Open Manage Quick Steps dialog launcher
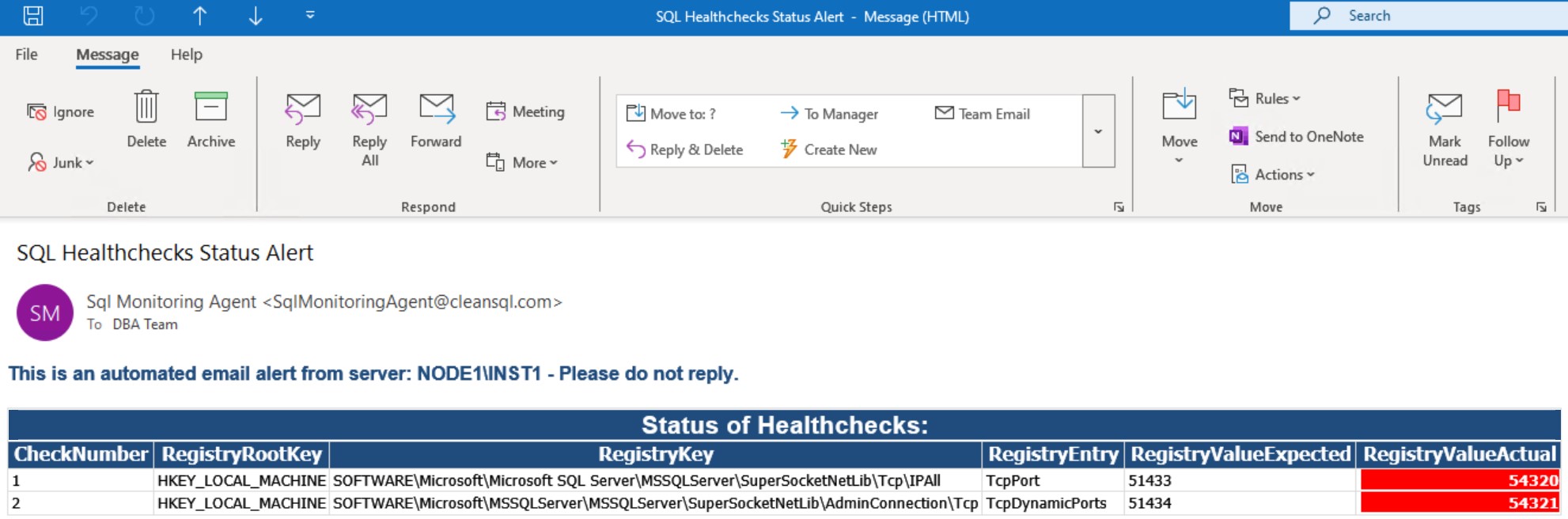 (x=1119, y=207)
